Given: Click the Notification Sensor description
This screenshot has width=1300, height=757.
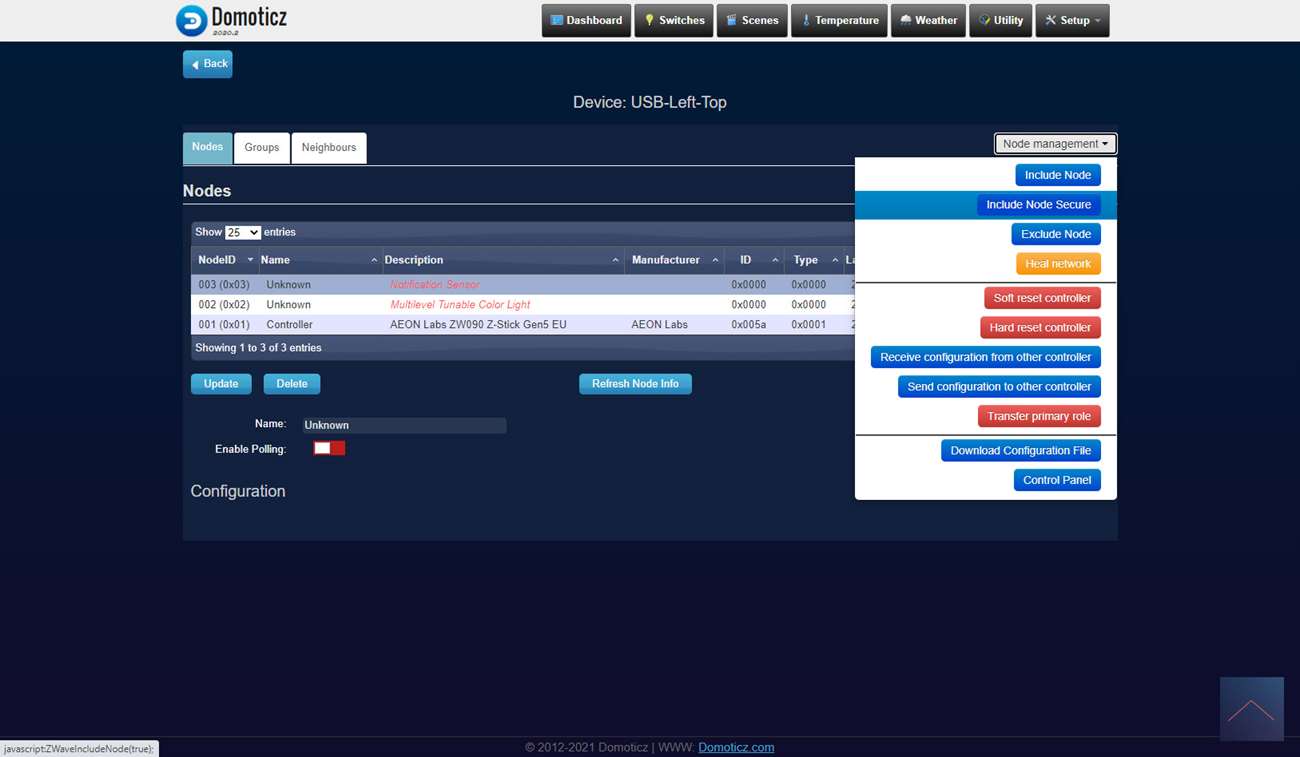Looking at the screenshot, I should pos(435,285).
